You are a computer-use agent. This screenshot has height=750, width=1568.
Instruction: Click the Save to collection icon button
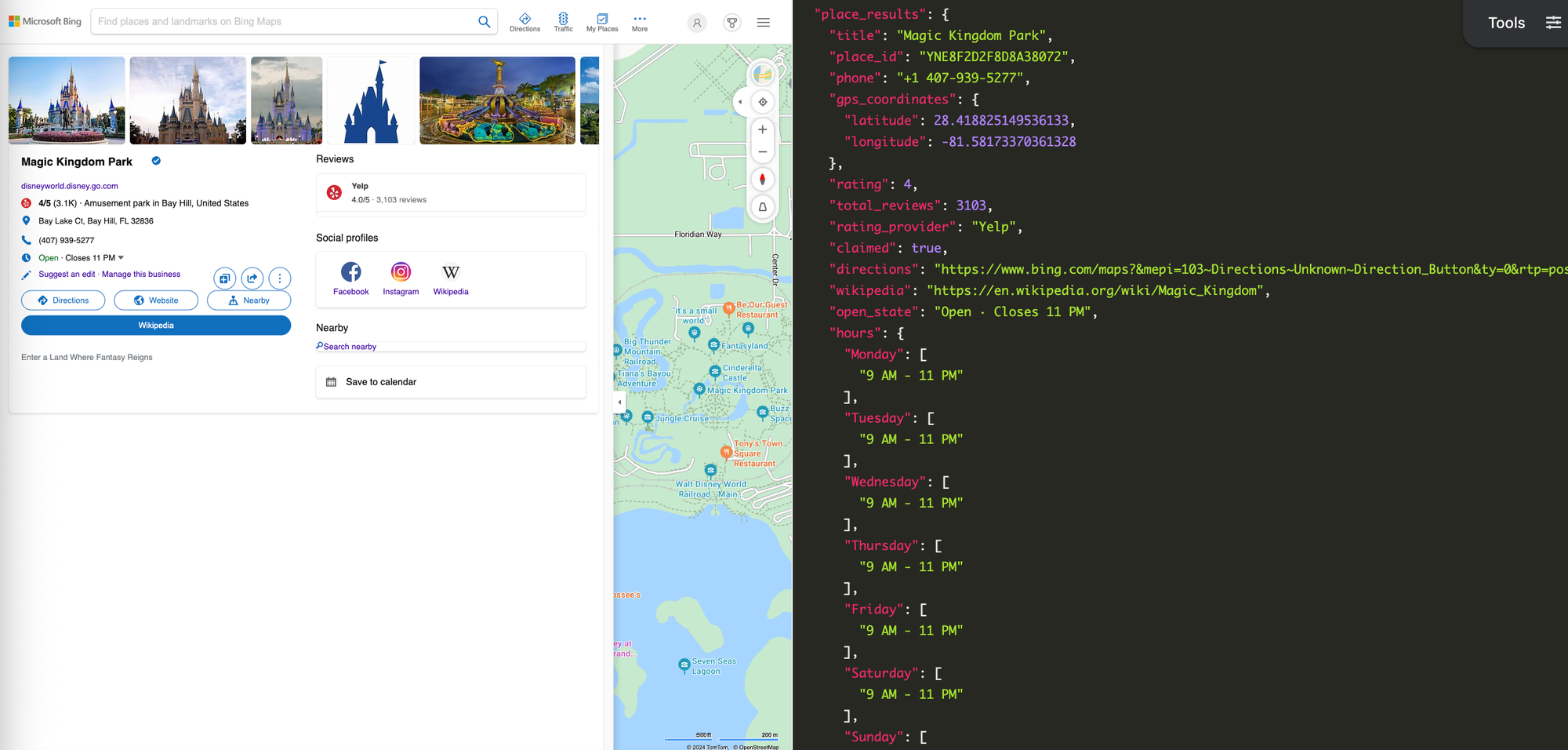click(224, 279)
